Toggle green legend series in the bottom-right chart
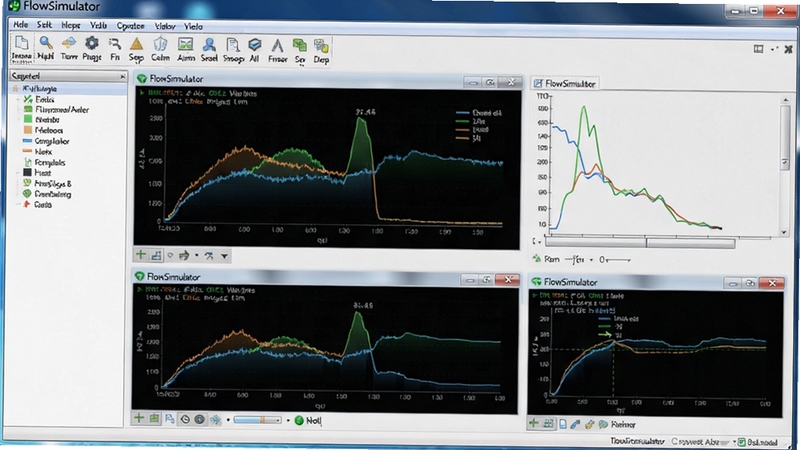800x450 pixels. (x=610, y=327)
